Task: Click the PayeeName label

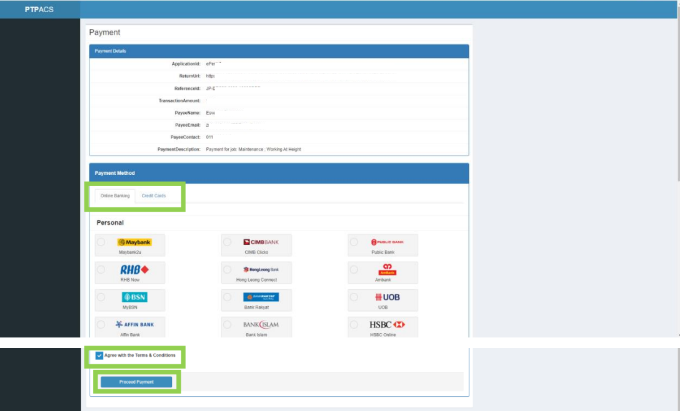Action: coord(187,113)
